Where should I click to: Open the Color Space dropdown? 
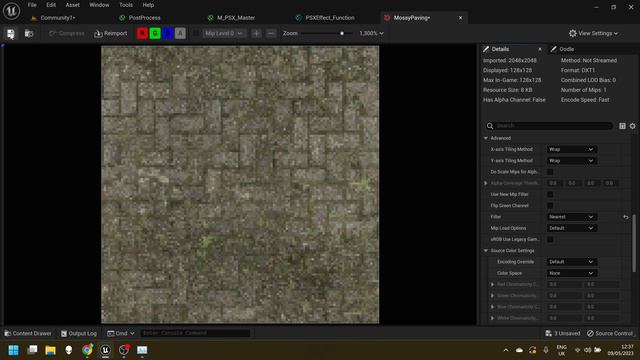[571, 273]
